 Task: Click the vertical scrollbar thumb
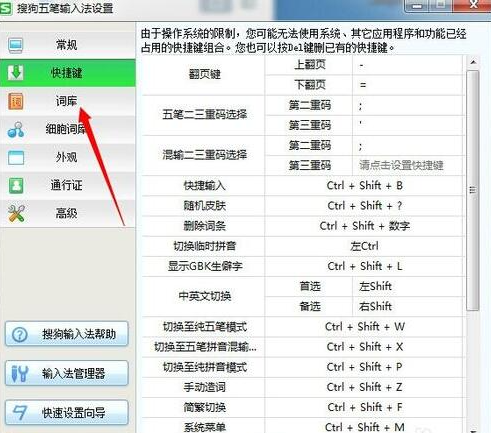tap(473, 190)
